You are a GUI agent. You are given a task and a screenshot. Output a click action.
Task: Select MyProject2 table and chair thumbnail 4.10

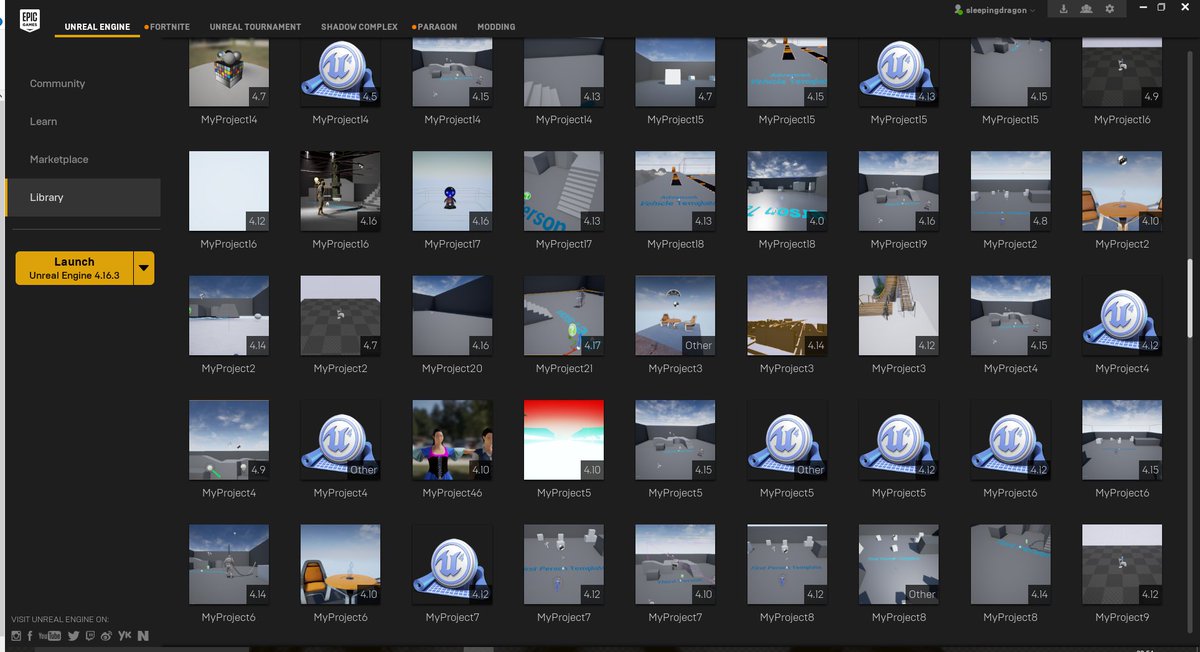point(1122,191)
